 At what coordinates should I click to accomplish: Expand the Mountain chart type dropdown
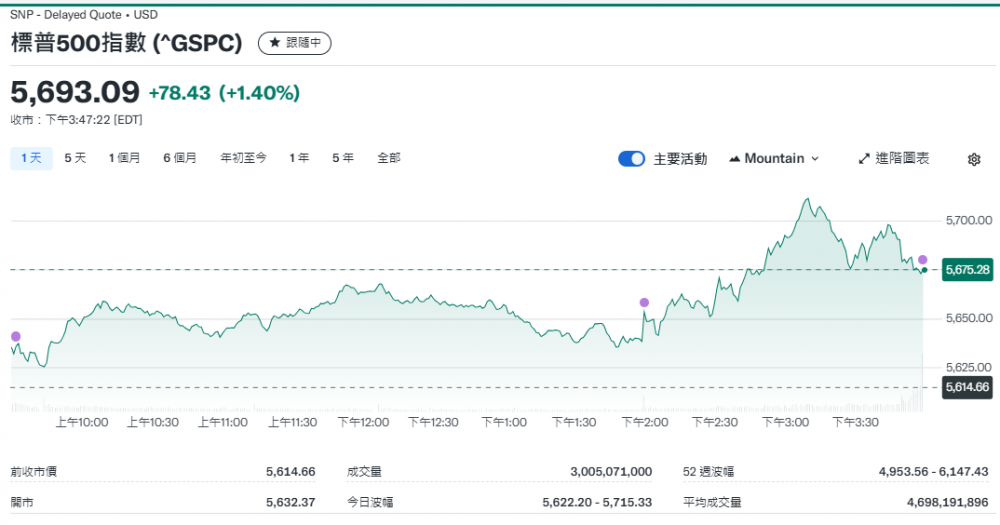coord(774,158)
